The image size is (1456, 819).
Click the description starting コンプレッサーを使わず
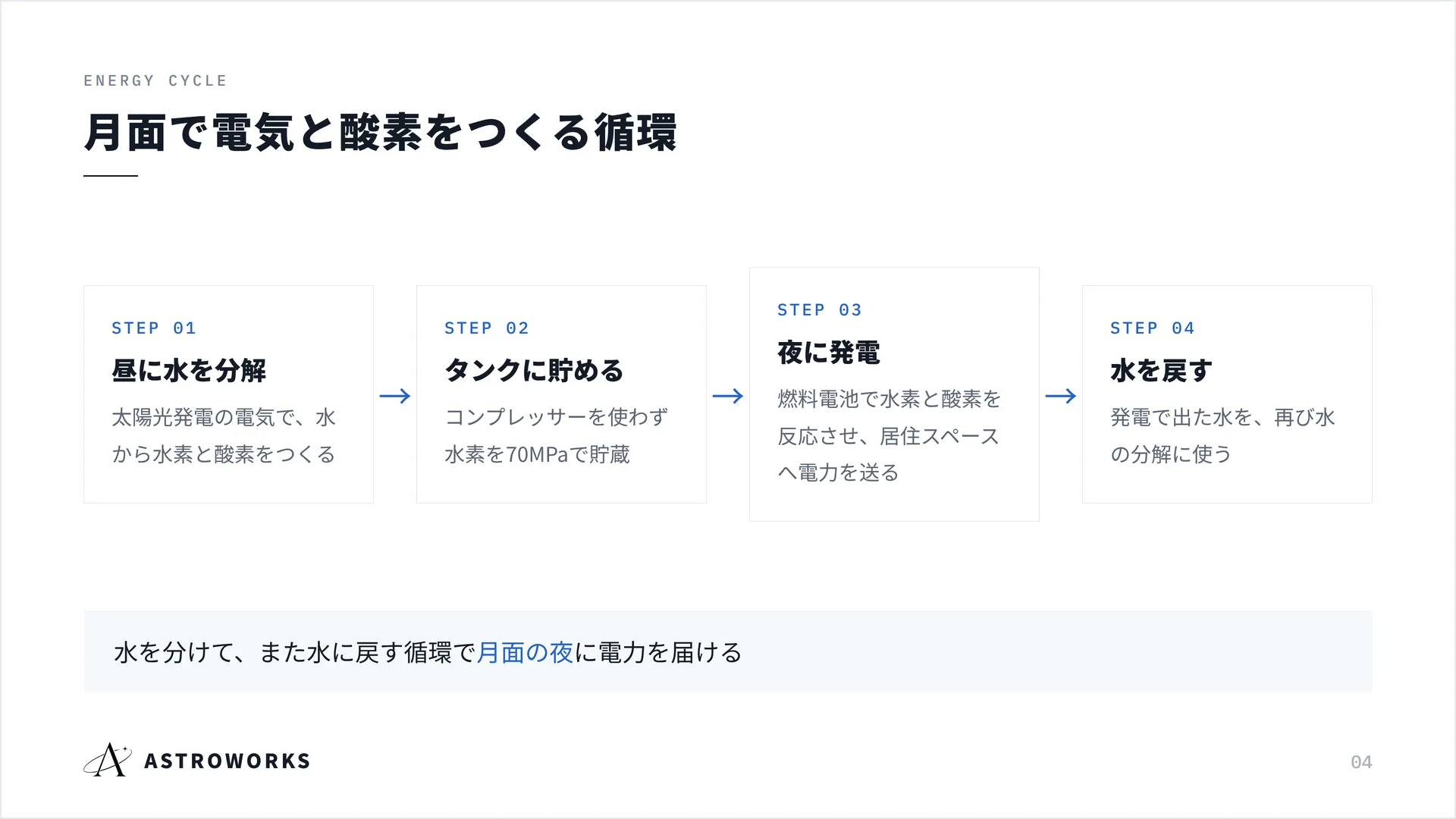[557, 436]
